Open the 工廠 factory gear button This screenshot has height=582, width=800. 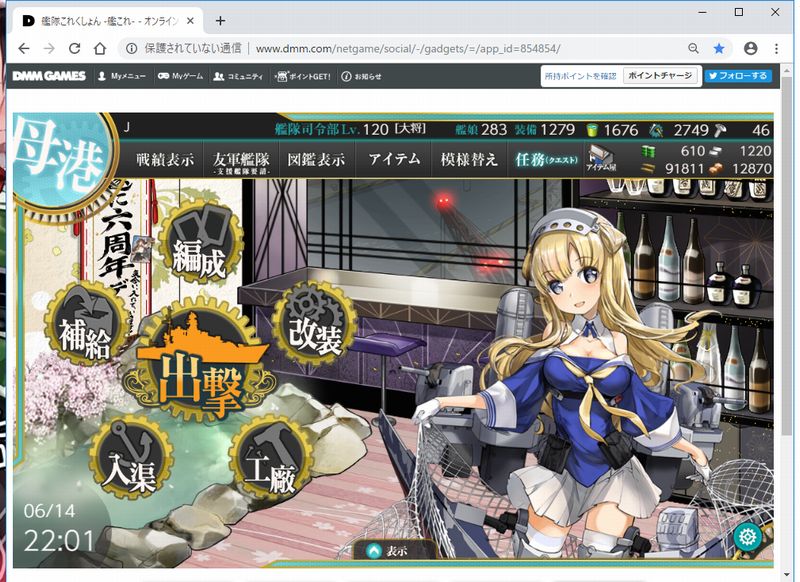click(x=270, y=458)
